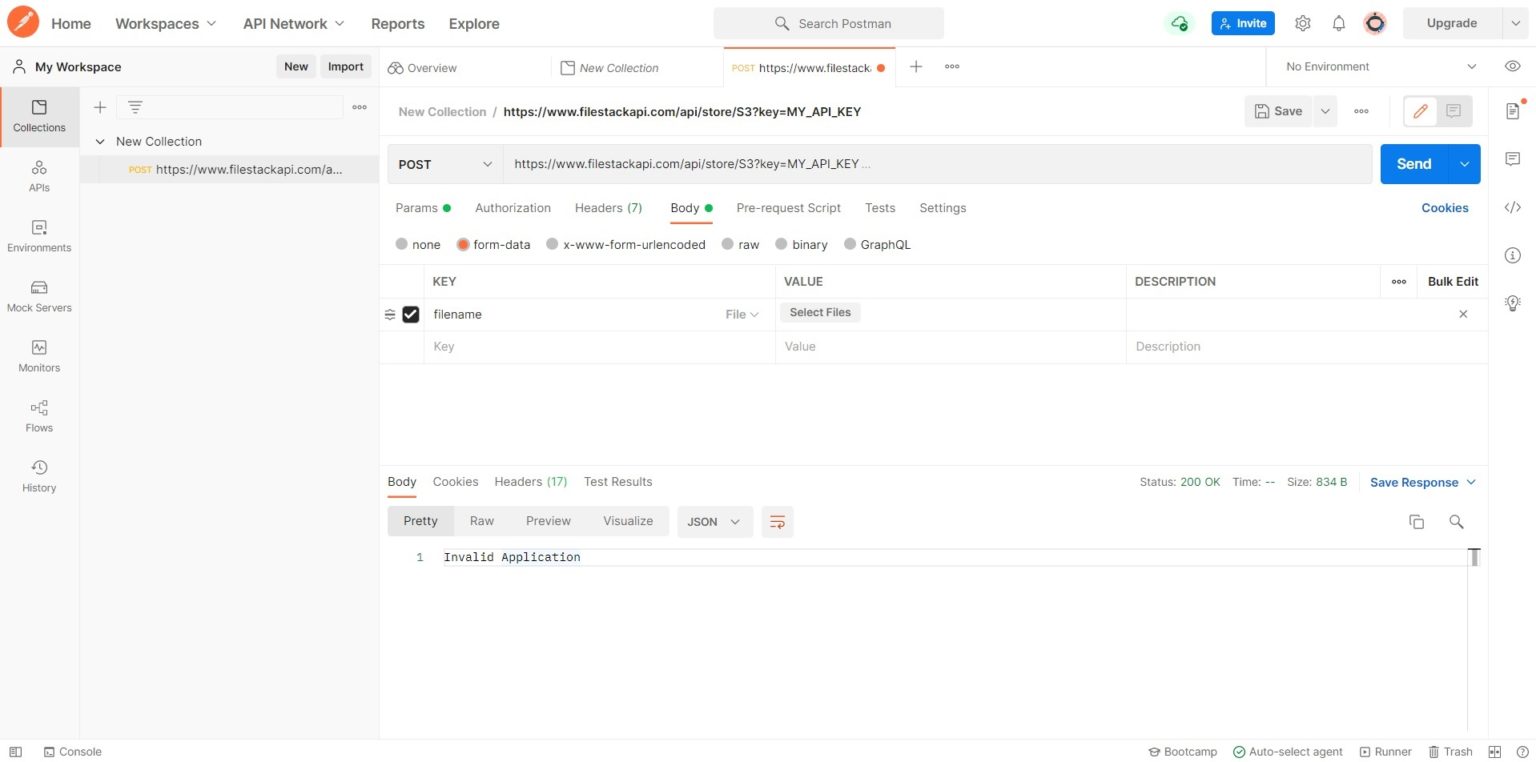Open the Mock Servers section
This screenshot has width=1536, height=762.
click(x=39, y=295)
